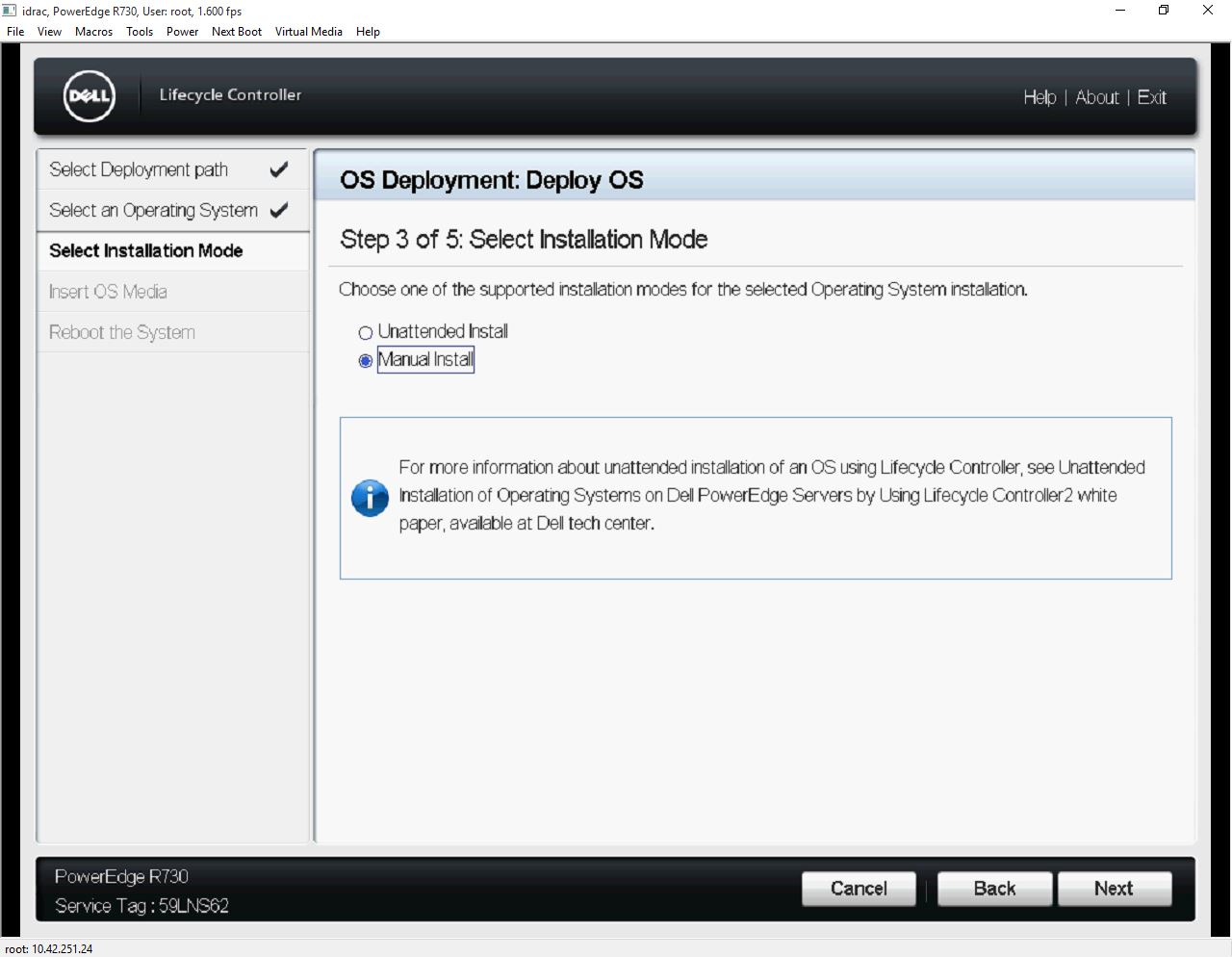Click checkmark next to Select Deployment path
The image size is (1232, 957).
279,169
